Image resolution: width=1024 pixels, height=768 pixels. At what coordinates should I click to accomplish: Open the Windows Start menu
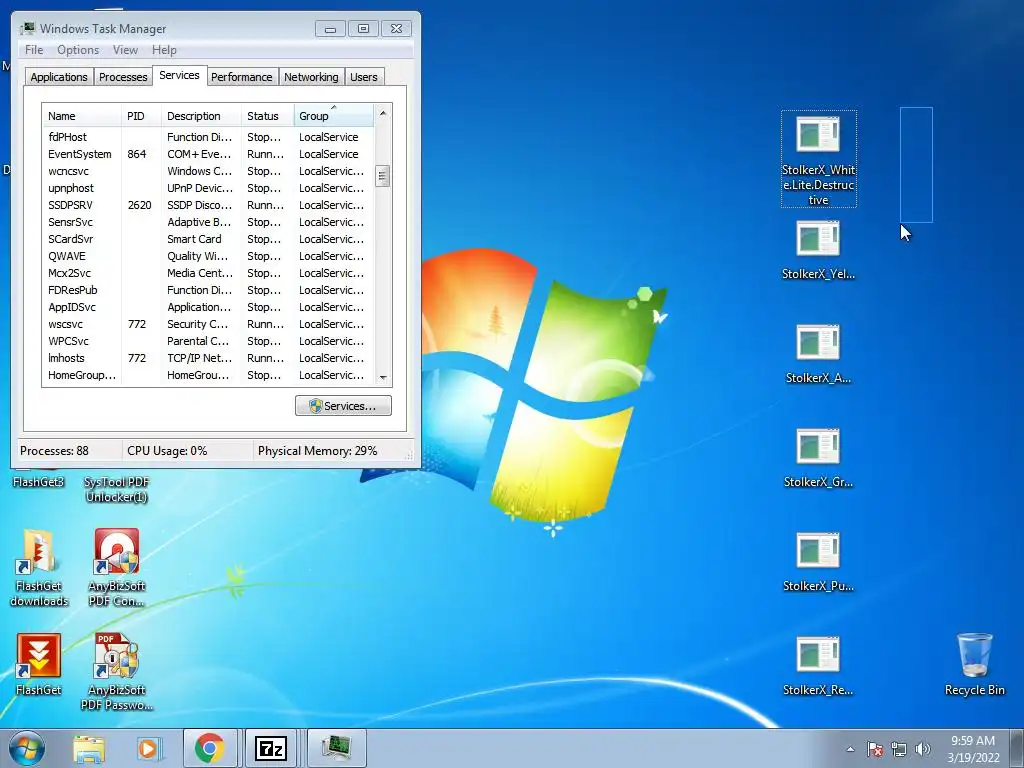point(27,748)
